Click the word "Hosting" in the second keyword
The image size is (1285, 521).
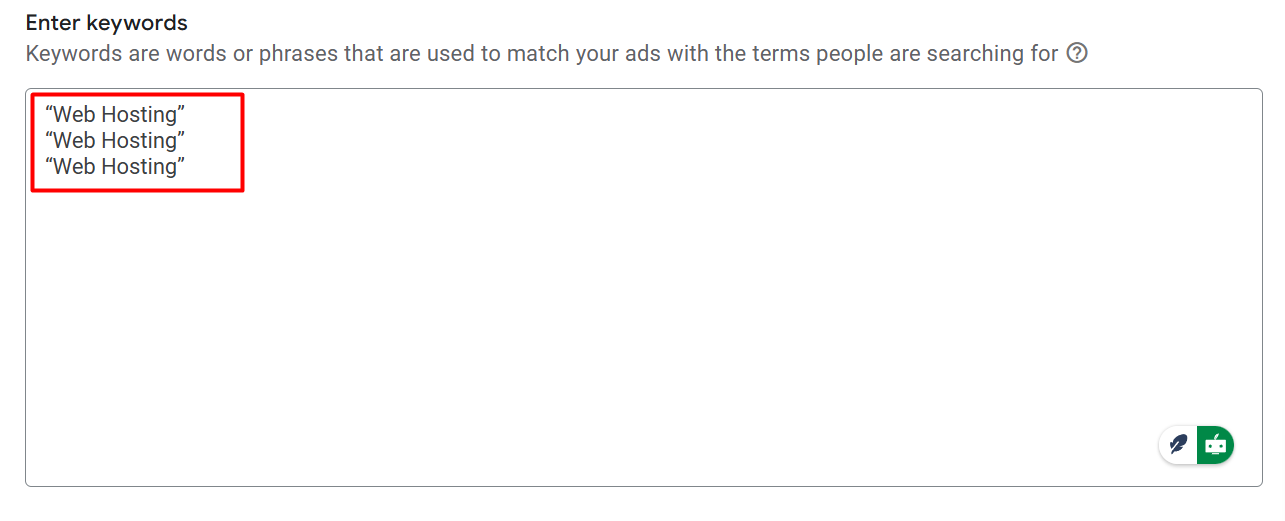click(138, 141)
